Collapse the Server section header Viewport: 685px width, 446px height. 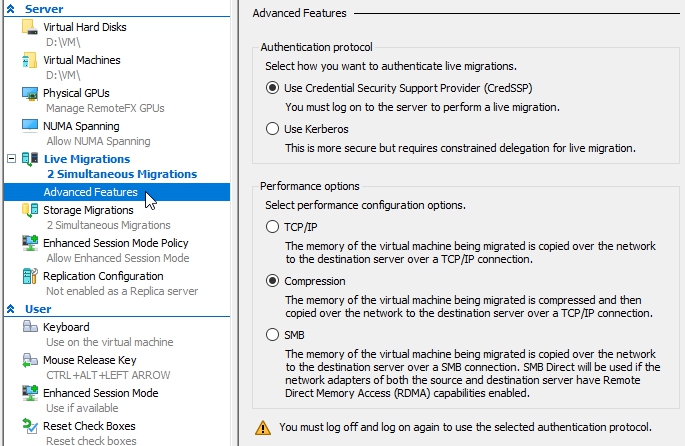point(11,9)
